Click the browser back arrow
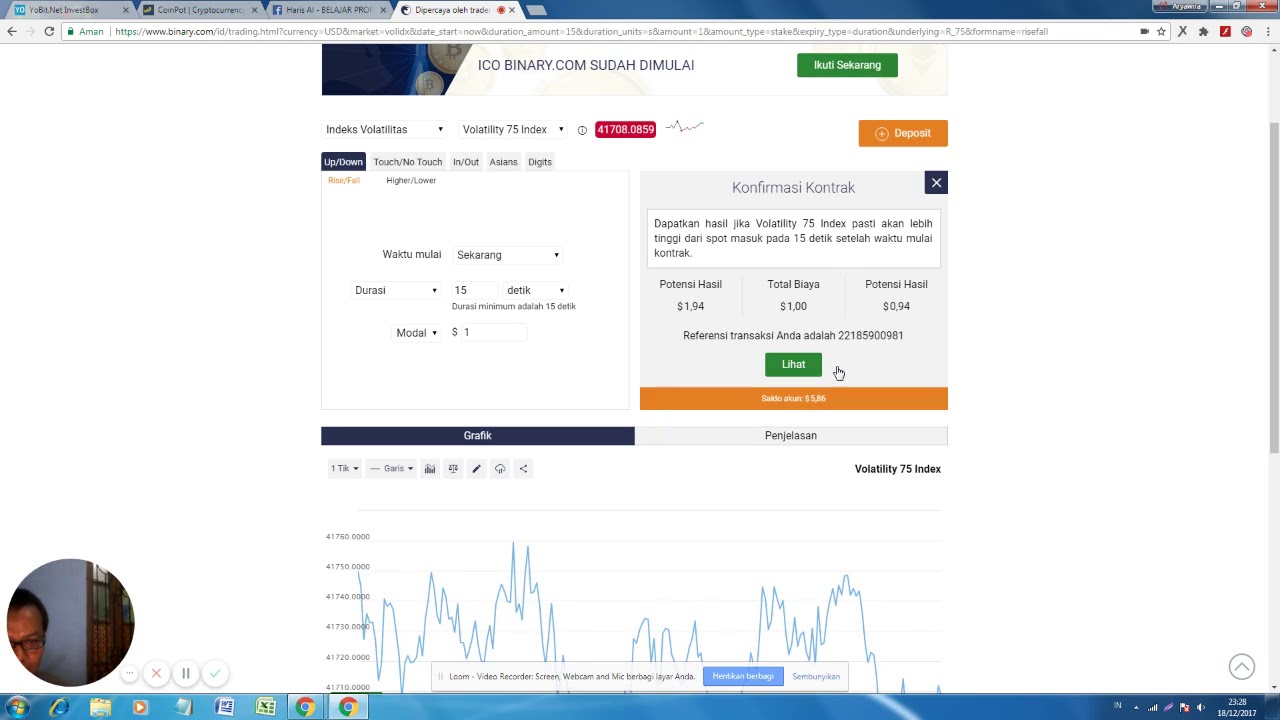 (x=11, y=31)
